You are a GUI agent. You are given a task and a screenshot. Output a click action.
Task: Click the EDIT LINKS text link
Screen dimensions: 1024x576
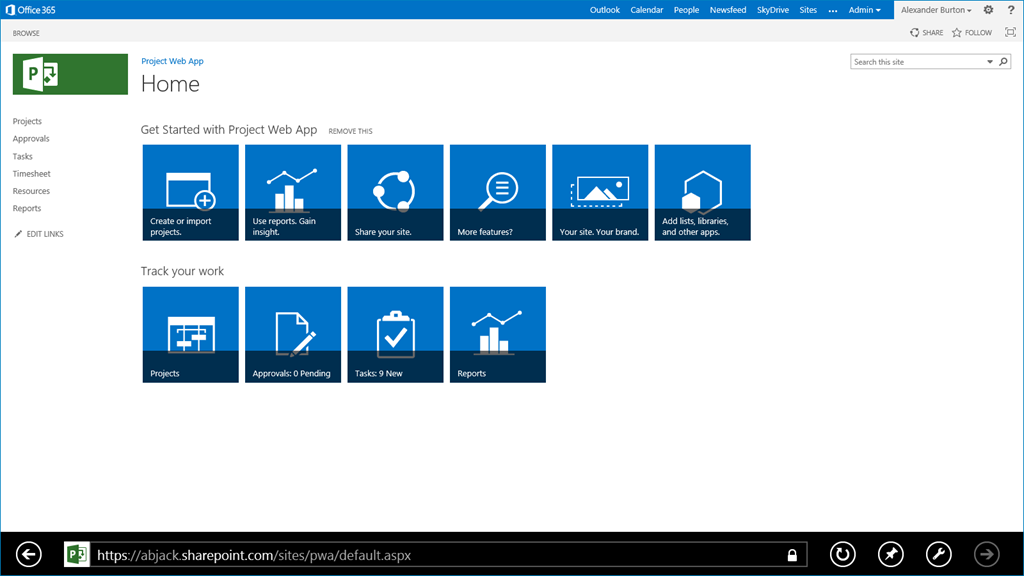(45, 234)
